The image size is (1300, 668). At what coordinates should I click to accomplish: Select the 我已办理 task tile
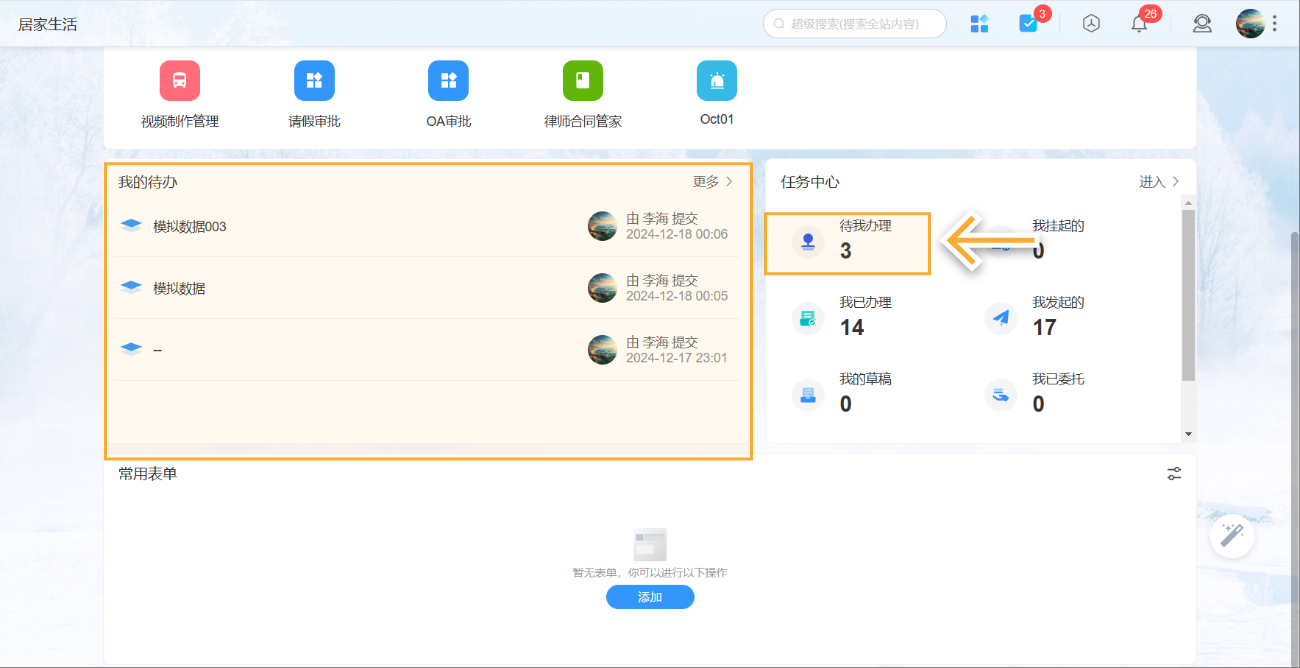tap(850, 318)
